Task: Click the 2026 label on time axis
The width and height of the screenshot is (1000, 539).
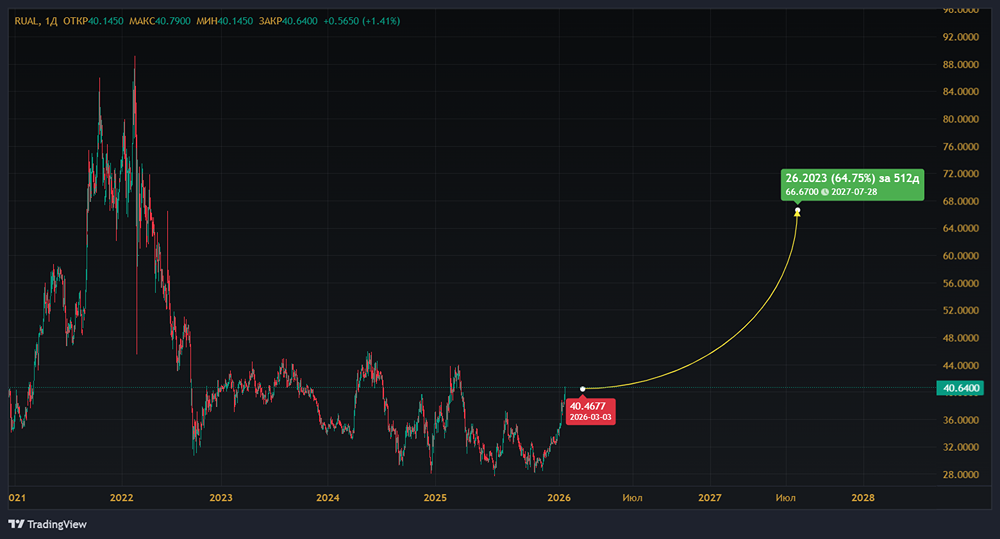Action: tap(559, 498)
